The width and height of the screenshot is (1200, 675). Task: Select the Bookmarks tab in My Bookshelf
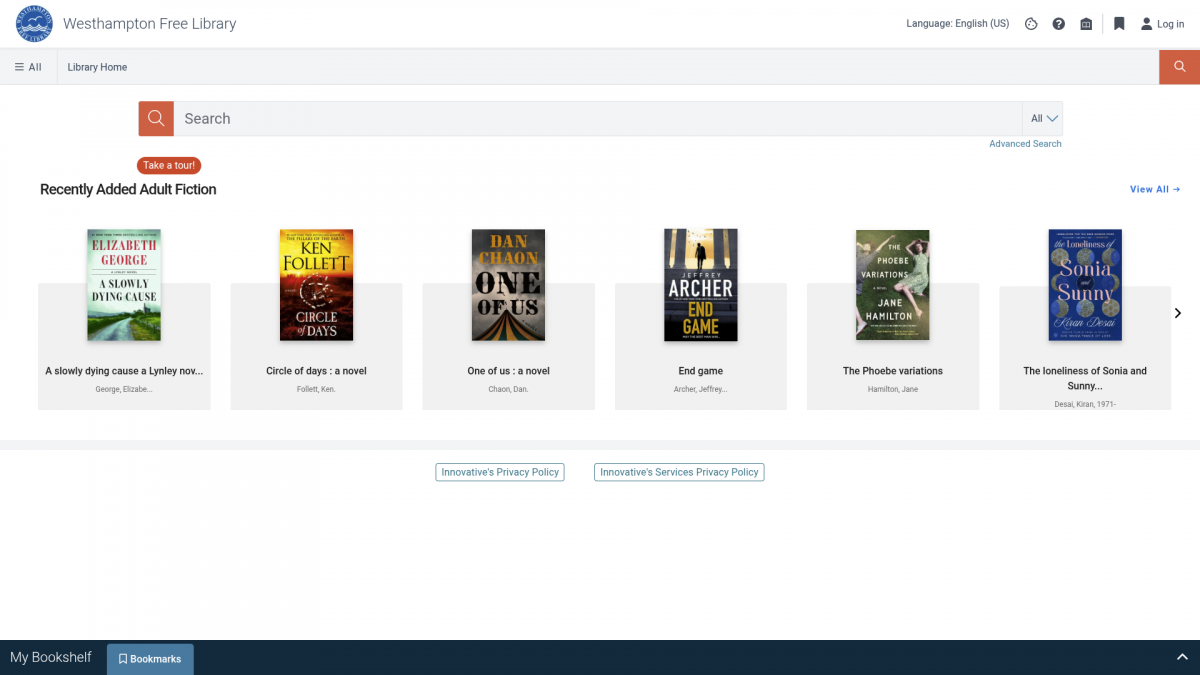coord(150,659)
